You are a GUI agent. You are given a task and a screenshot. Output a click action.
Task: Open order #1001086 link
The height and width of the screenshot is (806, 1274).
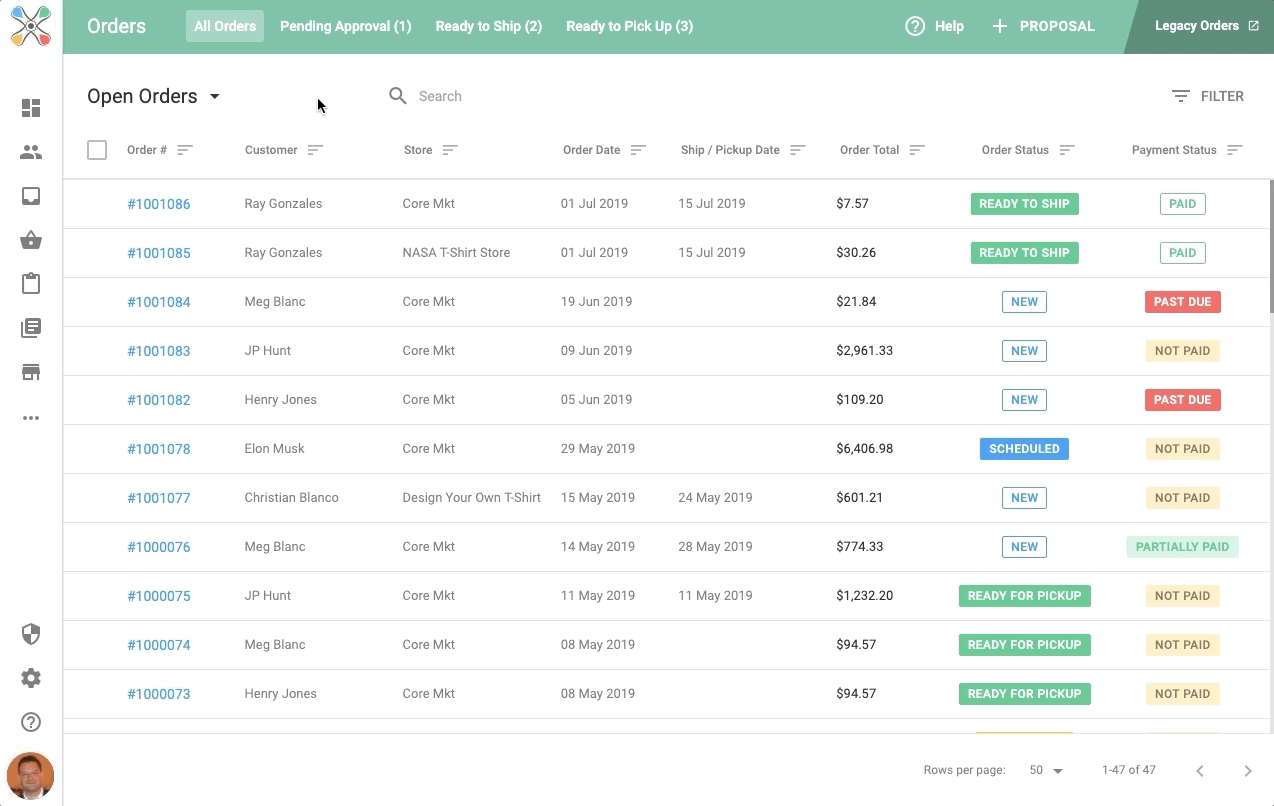158,204
